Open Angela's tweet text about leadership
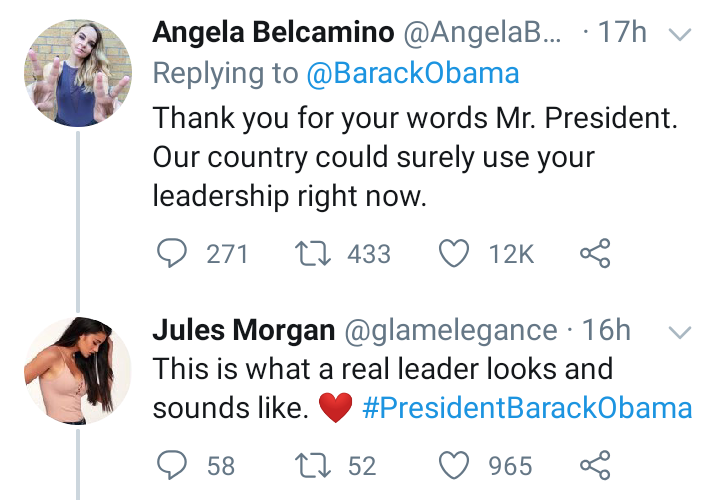719x500 pixels. tap(414, 157)
